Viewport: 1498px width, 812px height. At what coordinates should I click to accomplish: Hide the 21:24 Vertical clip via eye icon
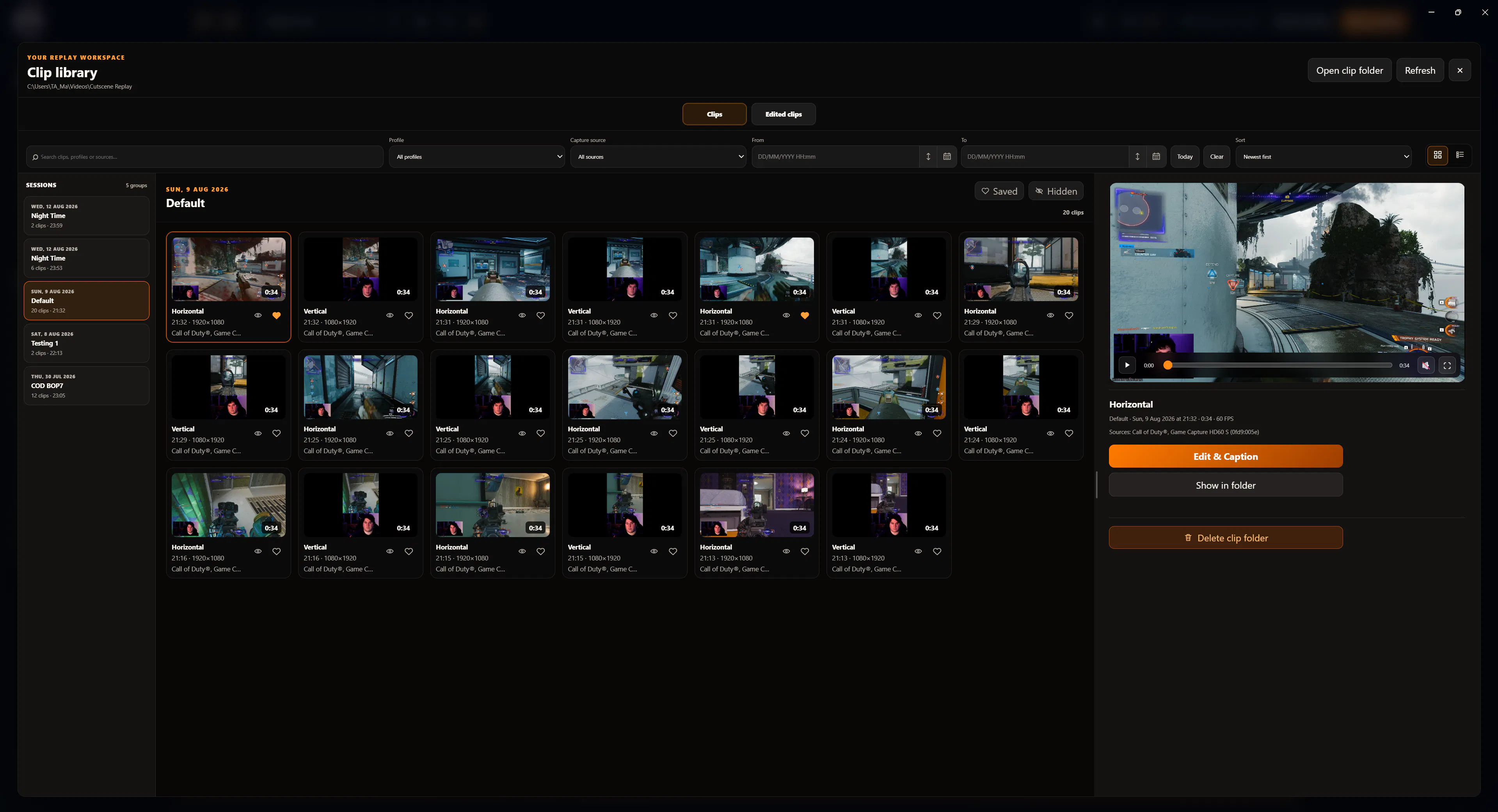1050,434
